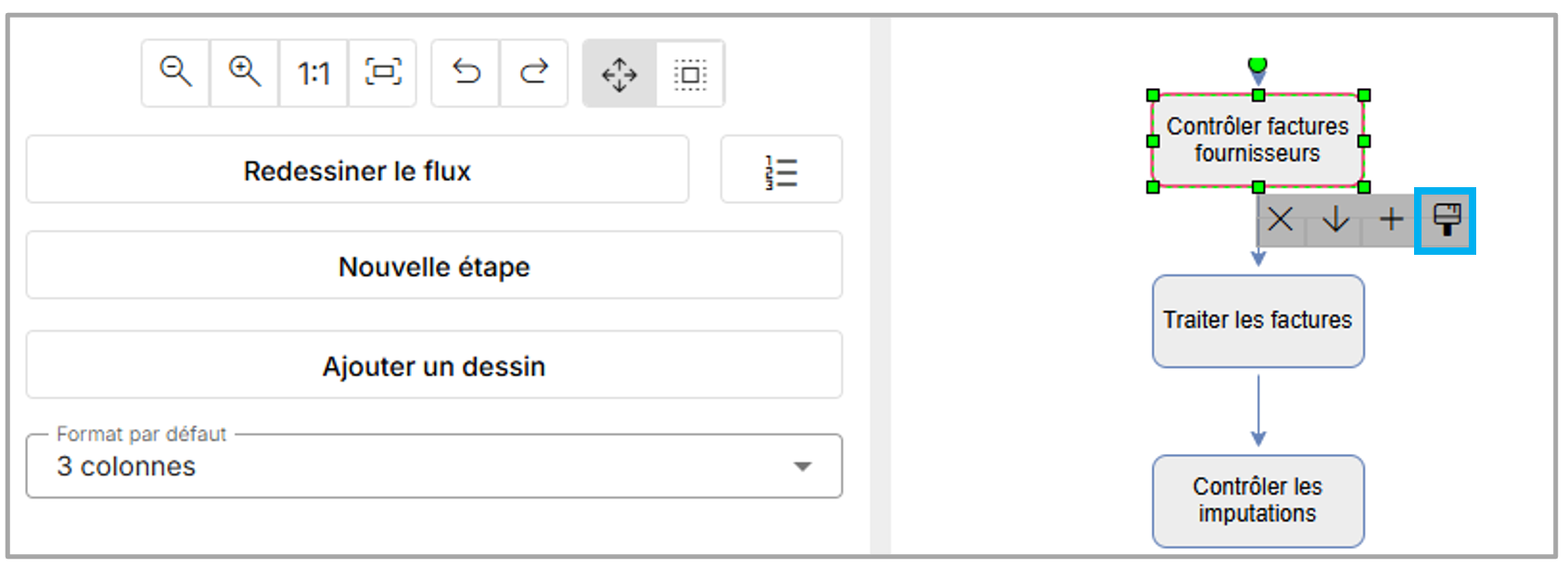Open the numbered list icon button
The width and height of the screenshot is (1568, 568).
coord(781,170)
